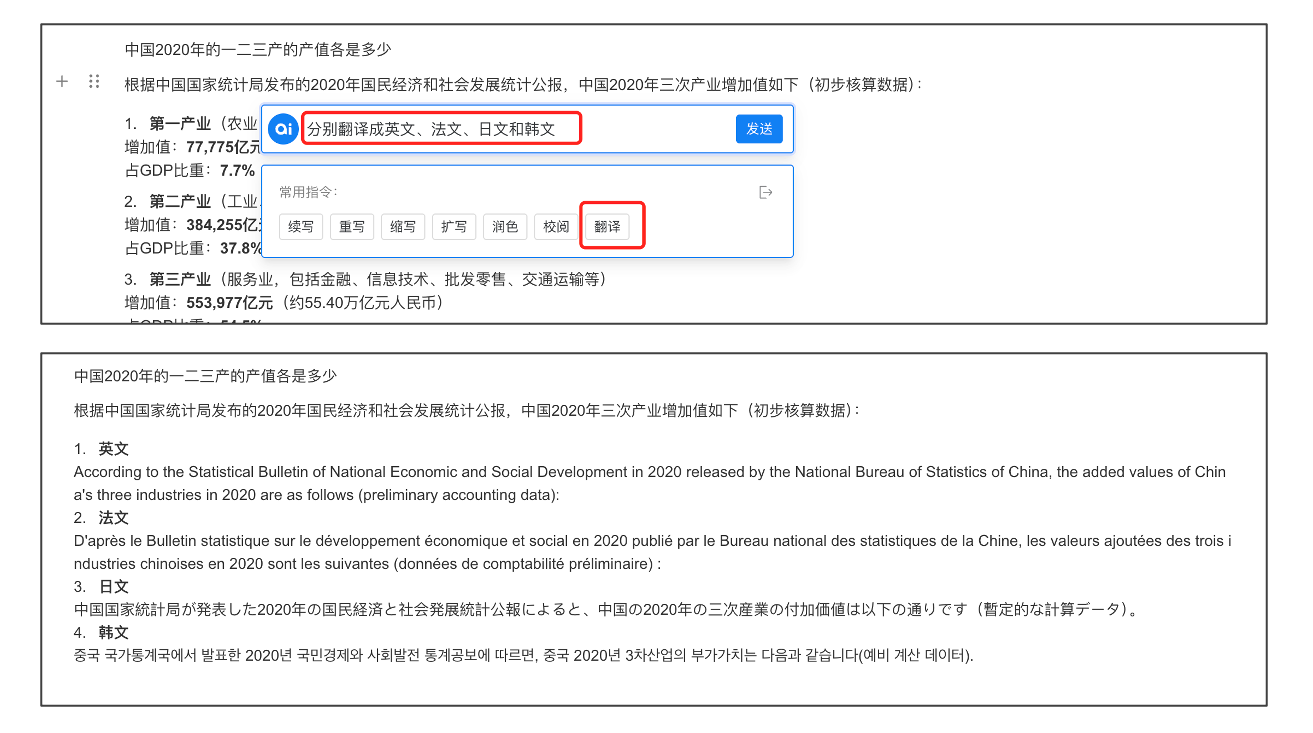This screenshot has height=733, width=1313.
Task: Click the 第二产业 heading text
Action: (180, 202)
